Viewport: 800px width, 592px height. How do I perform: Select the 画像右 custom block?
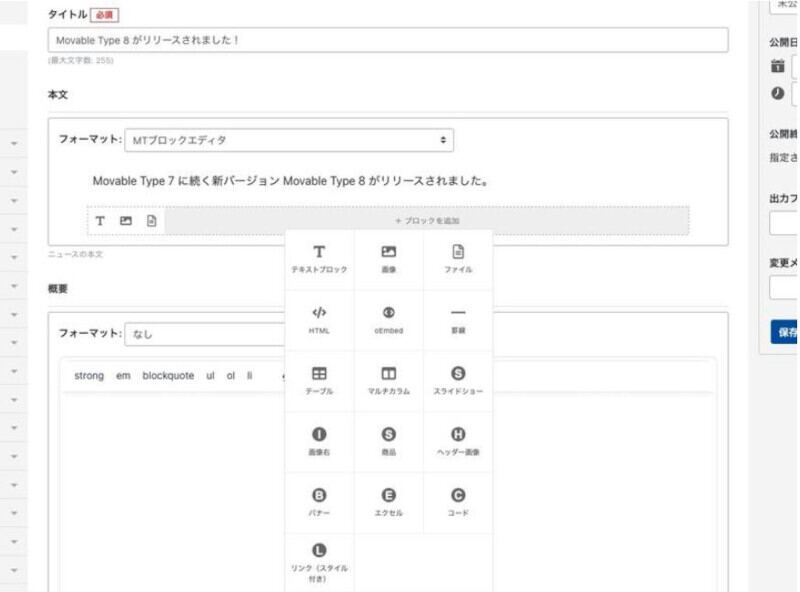click(319, 442)
